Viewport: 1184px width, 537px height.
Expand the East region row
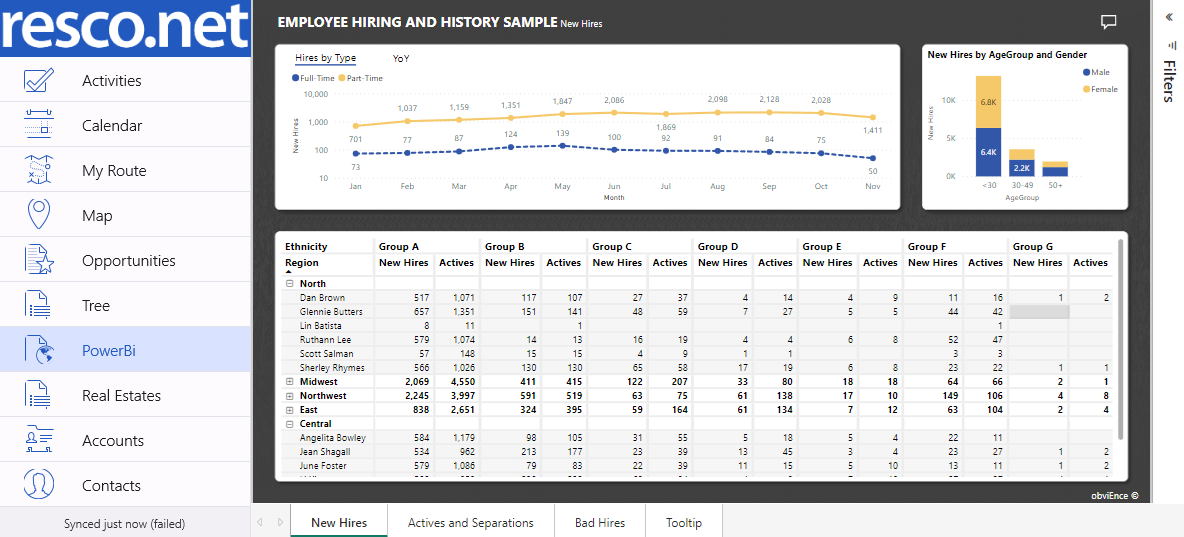289,409
